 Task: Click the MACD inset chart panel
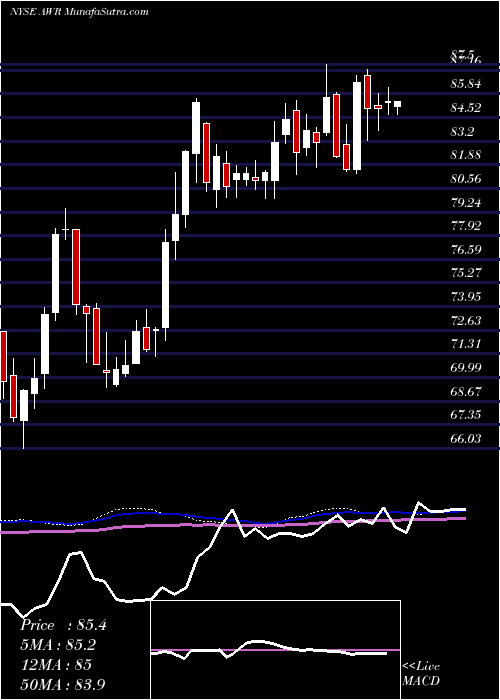coord(276,650)
